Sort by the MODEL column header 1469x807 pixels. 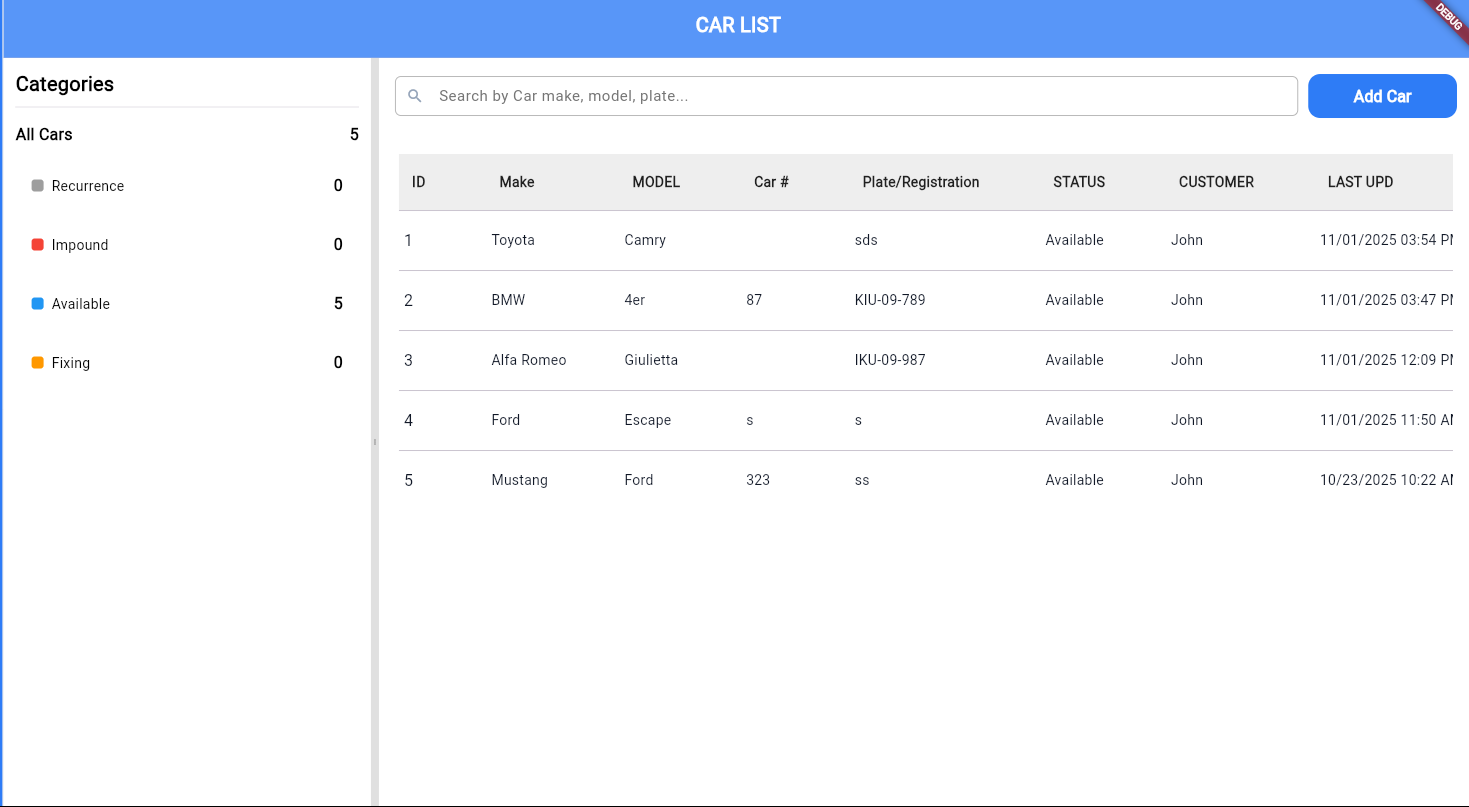click(656, 182)
